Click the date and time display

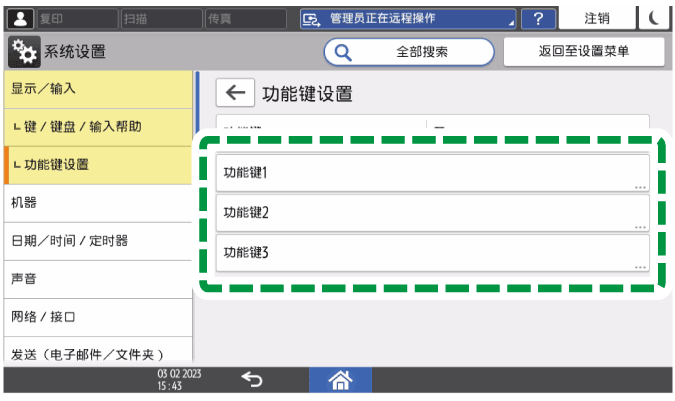point(174,380)
